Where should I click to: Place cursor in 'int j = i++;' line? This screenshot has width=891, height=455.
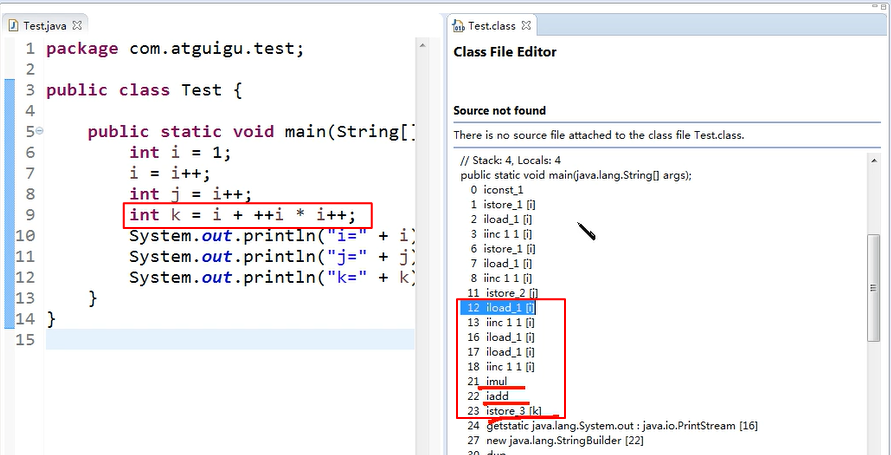(x=190, y=194)
